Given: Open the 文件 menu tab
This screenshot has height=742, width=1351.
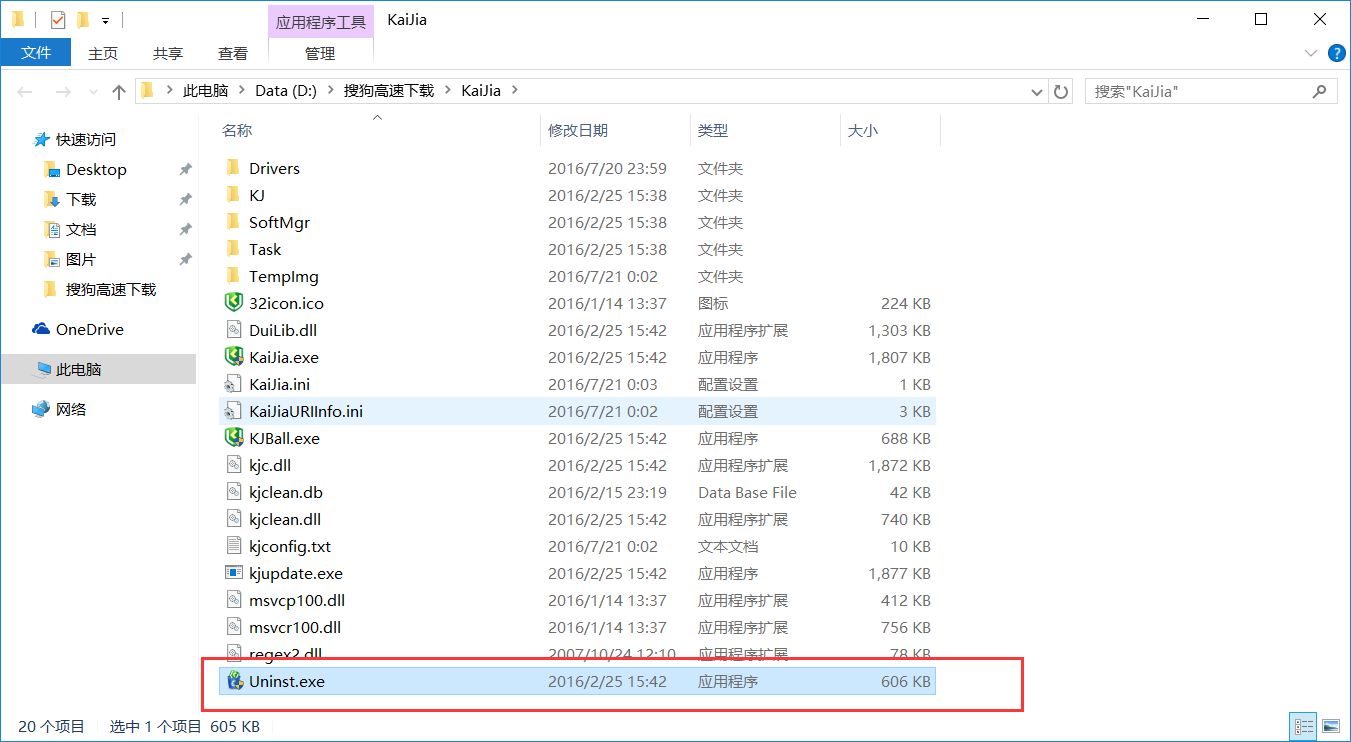Looking at the screenshot, I should [x=36, y=53].
